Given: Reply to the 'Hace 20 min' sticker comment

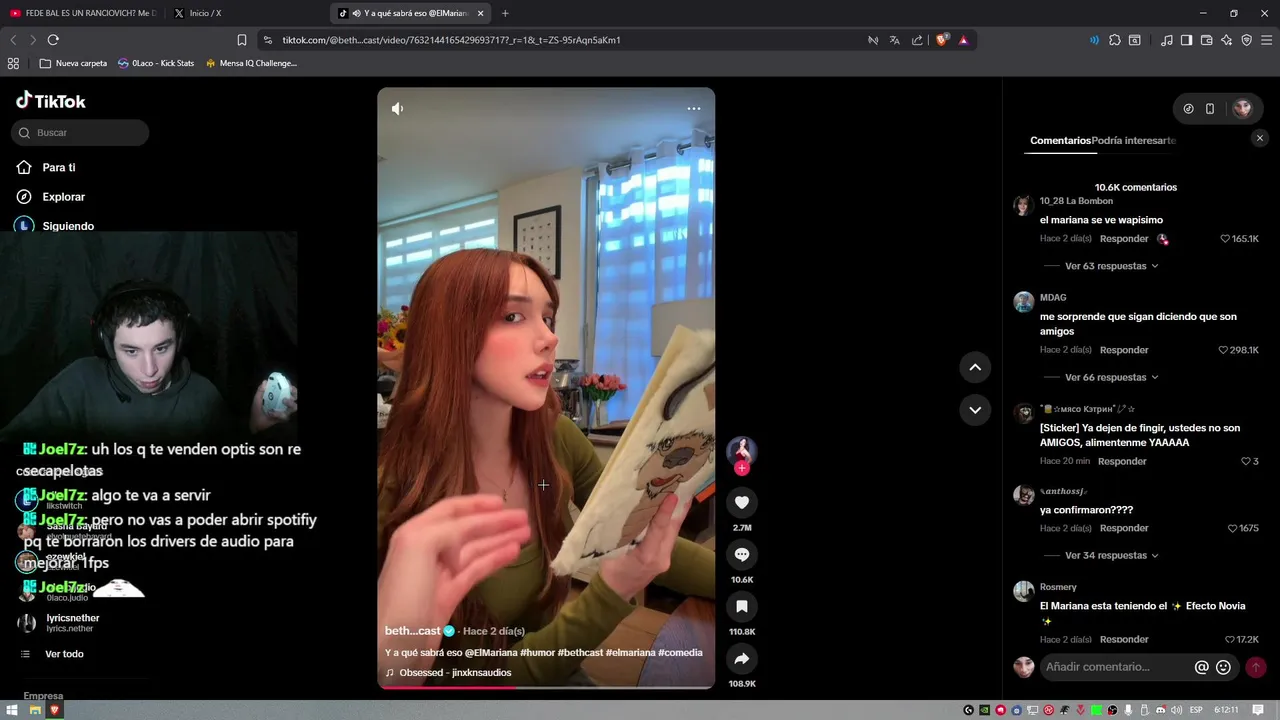Looking at the screenshot, I should click(1122, 461).
